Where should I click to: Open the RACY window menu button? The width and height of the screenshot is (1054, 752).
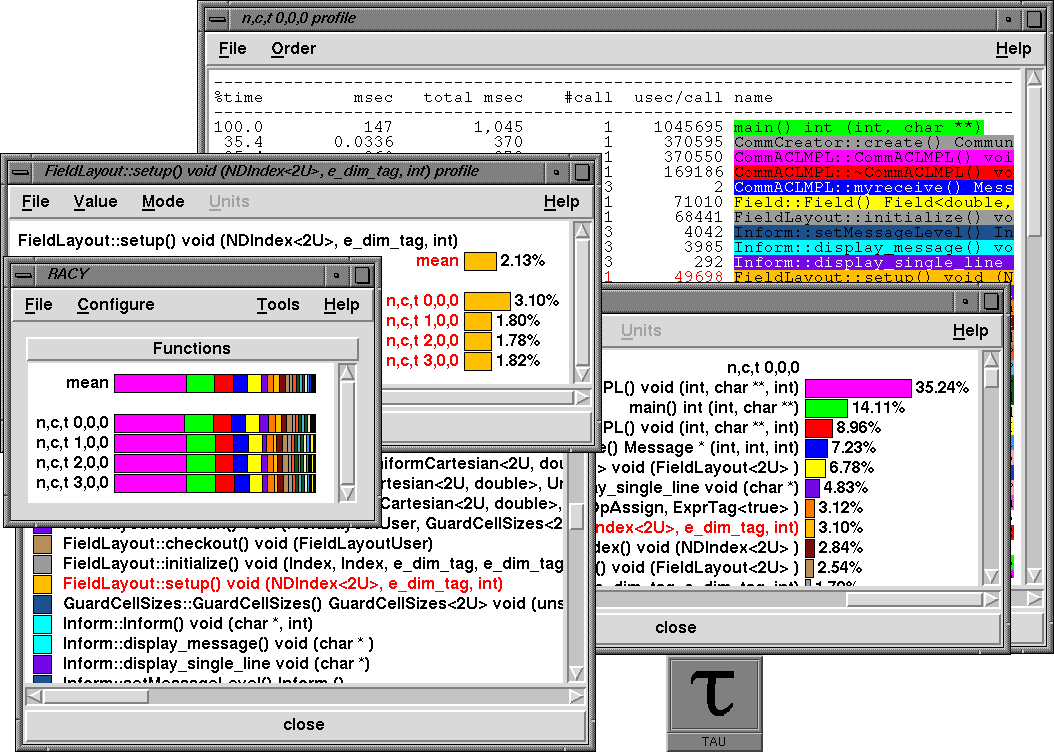[x=24, y=275]
